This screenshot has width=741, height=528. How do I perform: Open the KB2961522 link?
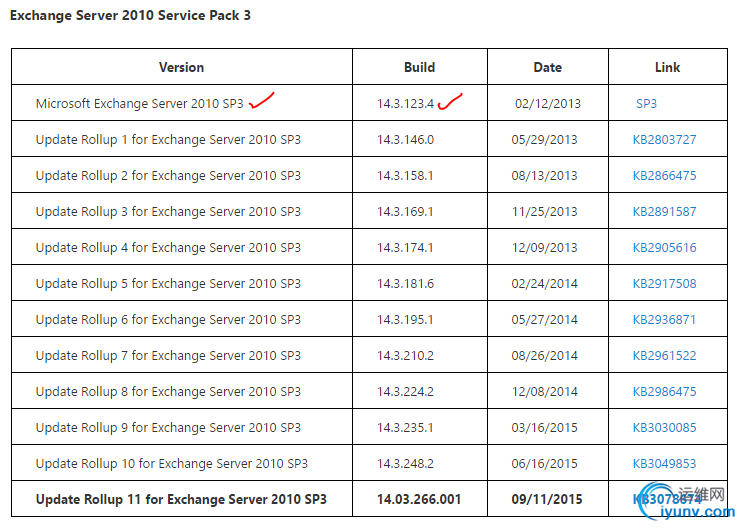664,355
